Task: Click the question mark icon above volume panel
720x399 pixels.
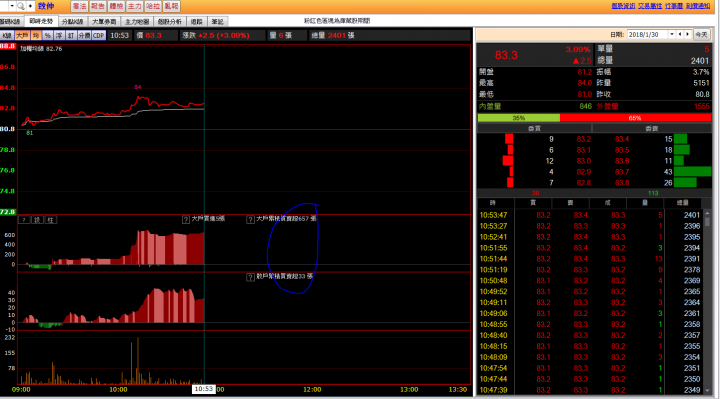Action: coord(24,220)
